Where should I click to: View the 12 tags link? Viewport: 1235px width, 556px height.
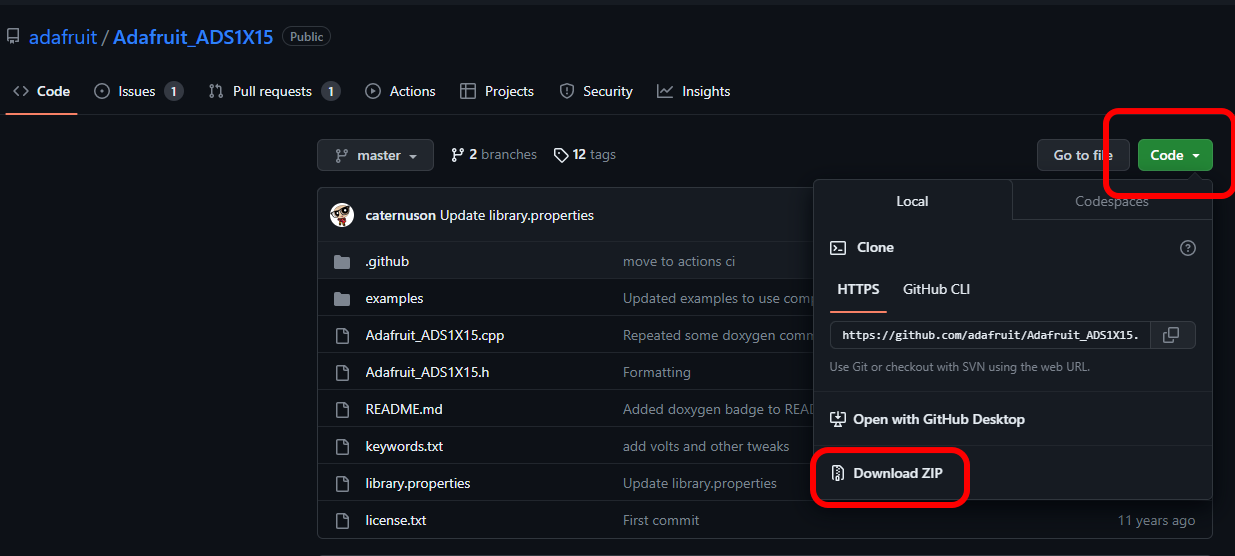point(585,155)
